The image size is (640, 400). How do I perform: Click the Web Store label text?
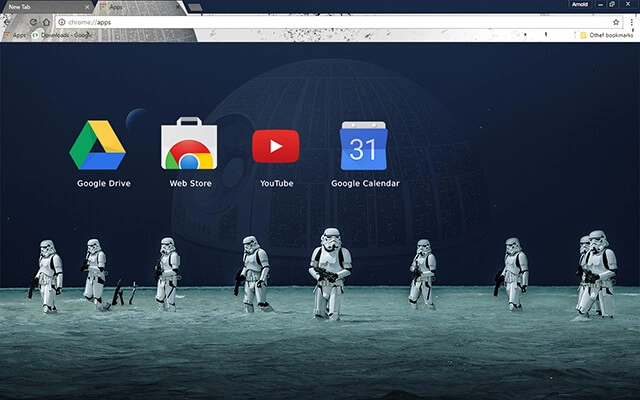[191, 183]
